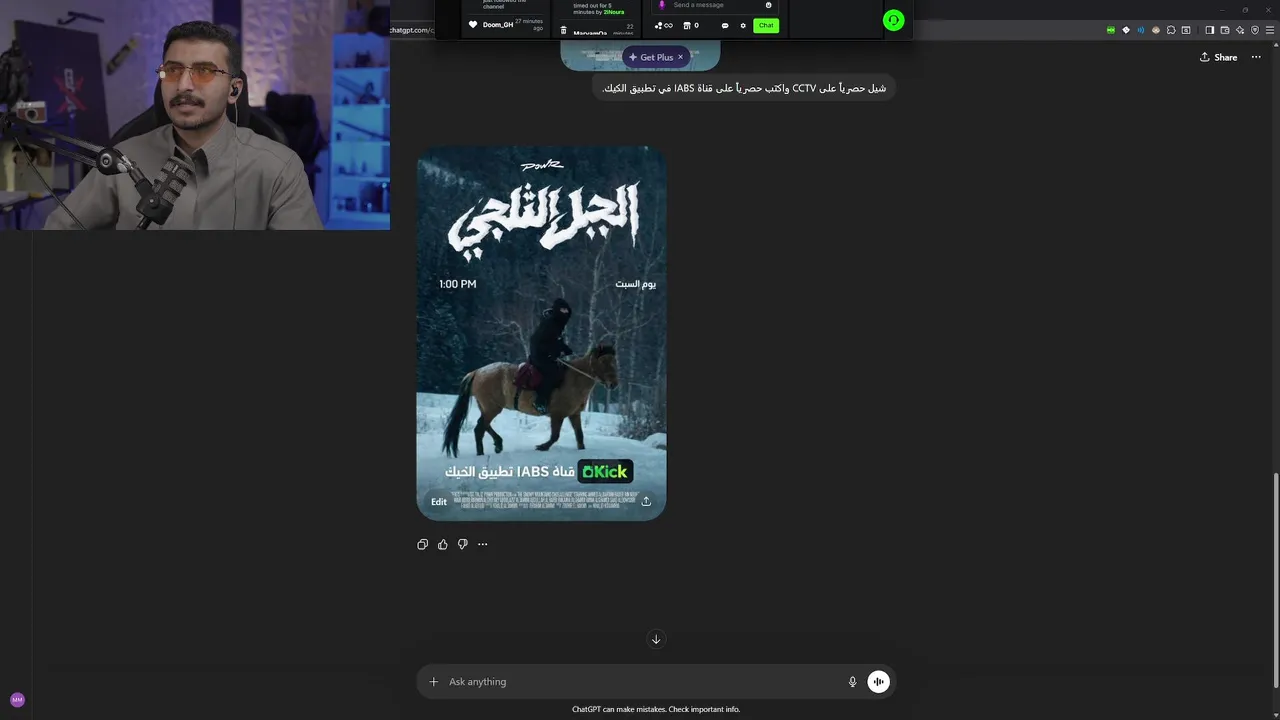Open the Brave wallet icon
The height and width of the screenshot is (720, 1280).
(1225, 30)
